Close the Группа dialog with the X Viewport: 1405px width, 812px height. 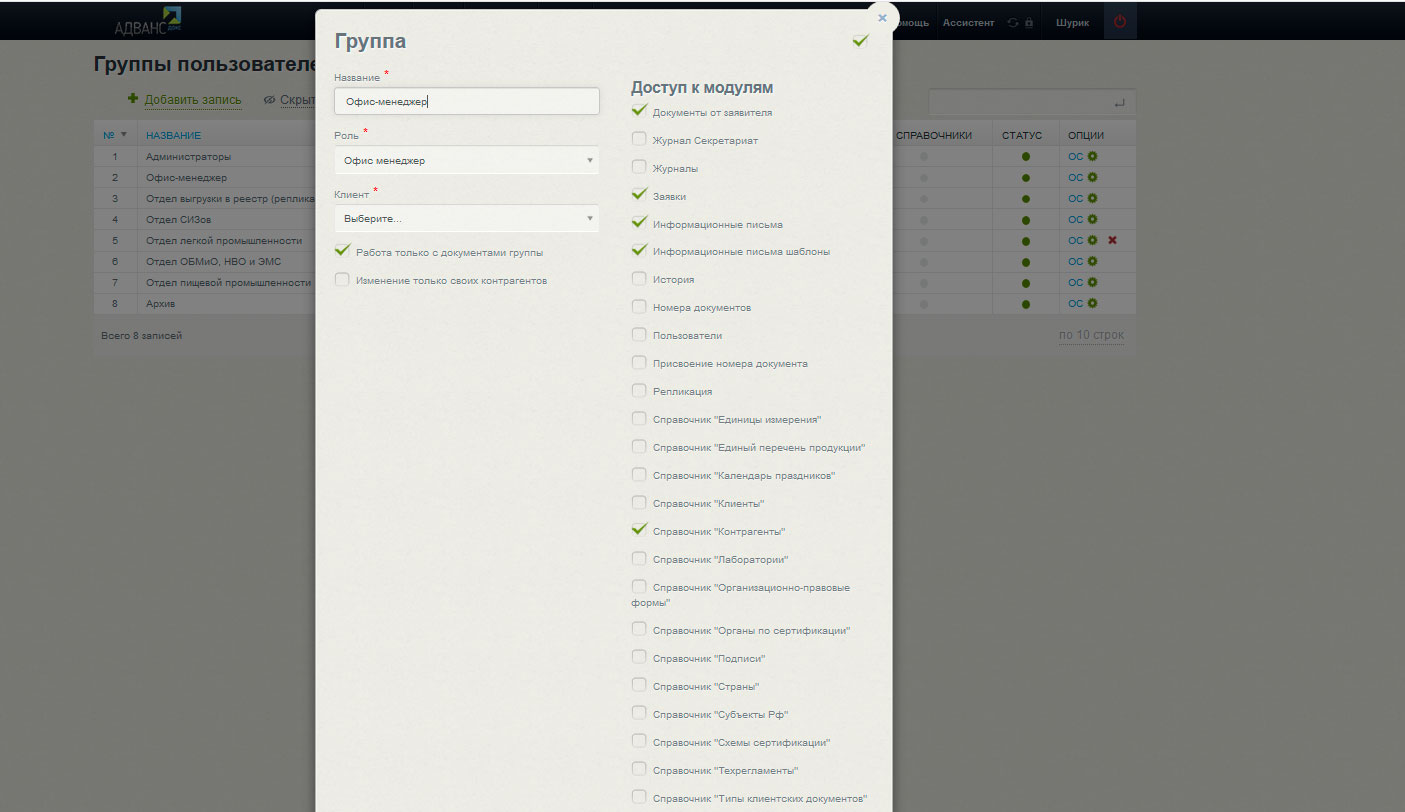(882, 18)
